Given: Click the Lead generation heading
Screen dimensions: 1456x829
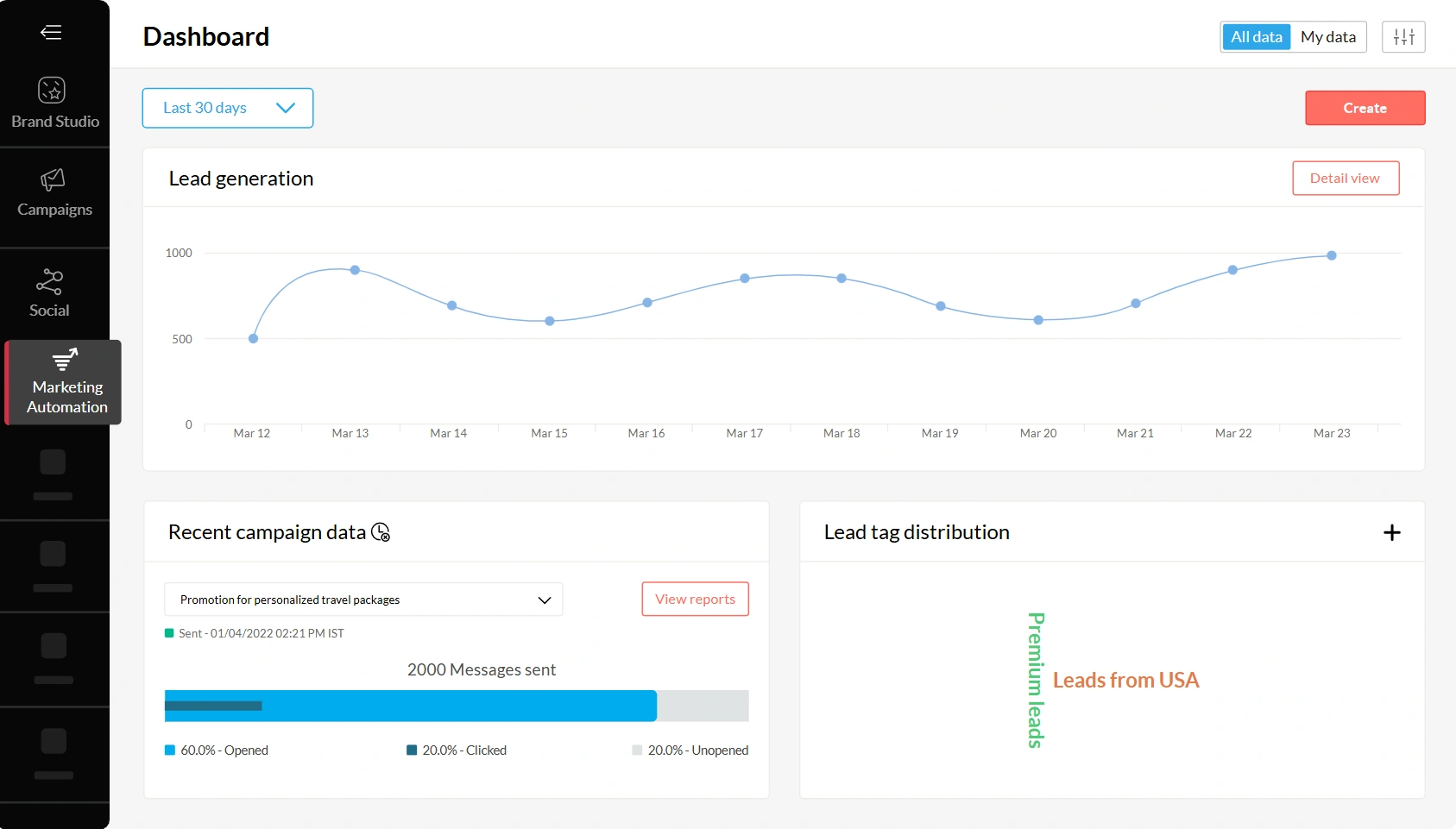Looking at the screenshot, I should click(241, 179).
